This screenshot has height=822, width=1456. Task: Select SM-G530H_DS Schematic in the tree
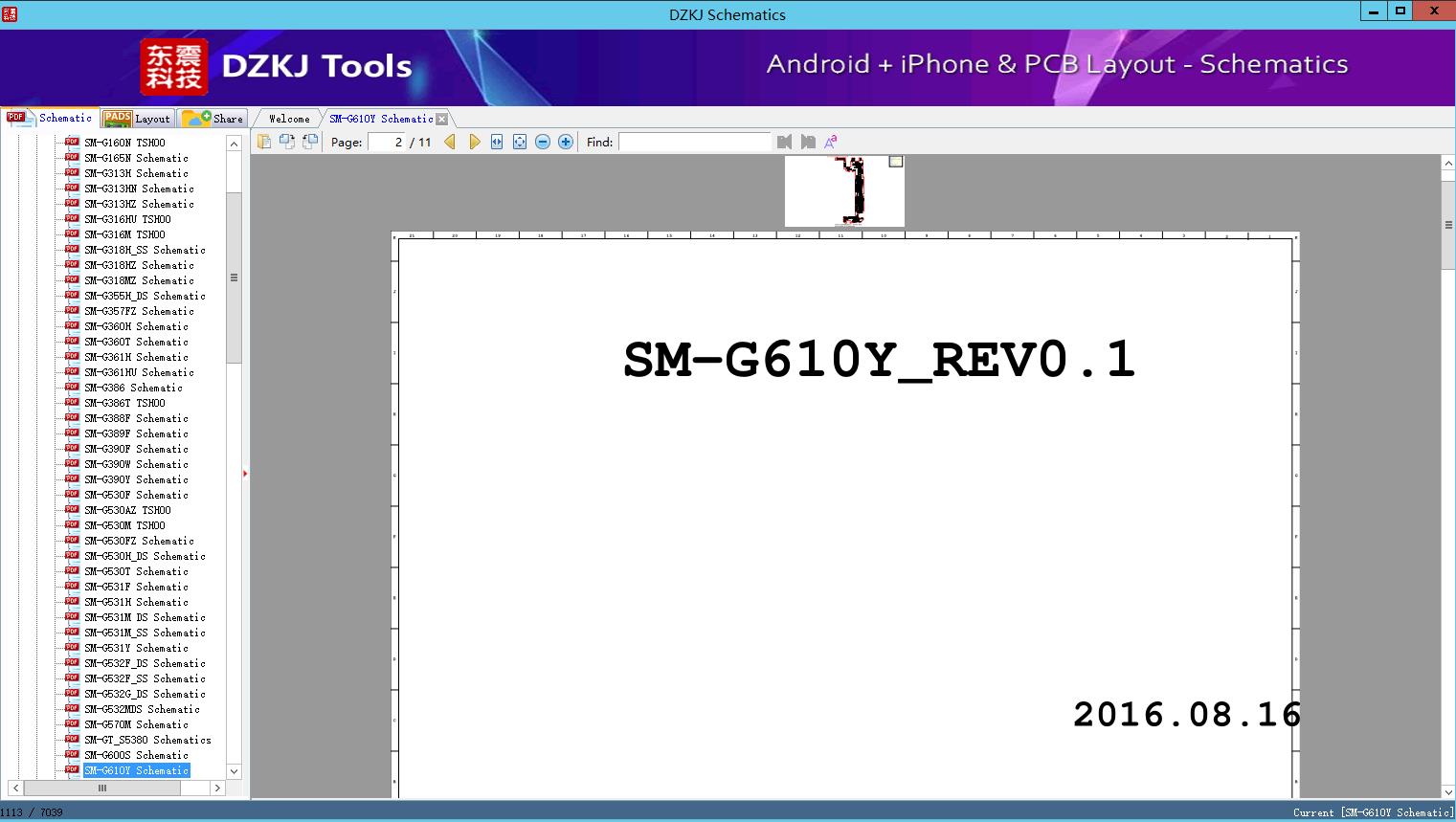(145, 556)
